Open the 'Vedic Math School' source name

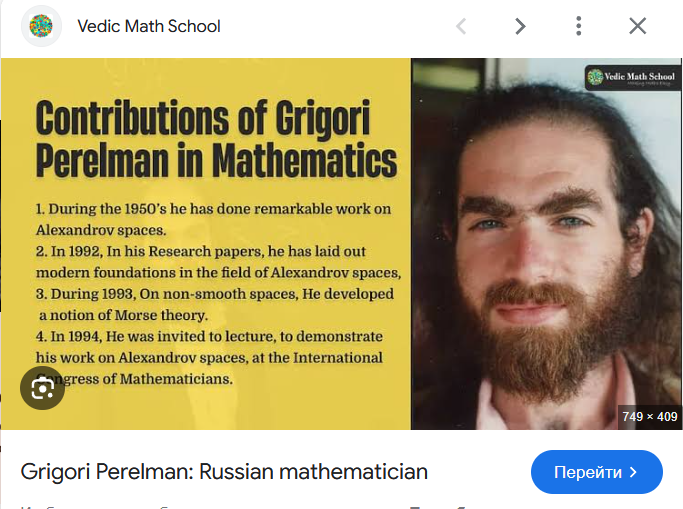pyautogui.click(x=149, y=26)
